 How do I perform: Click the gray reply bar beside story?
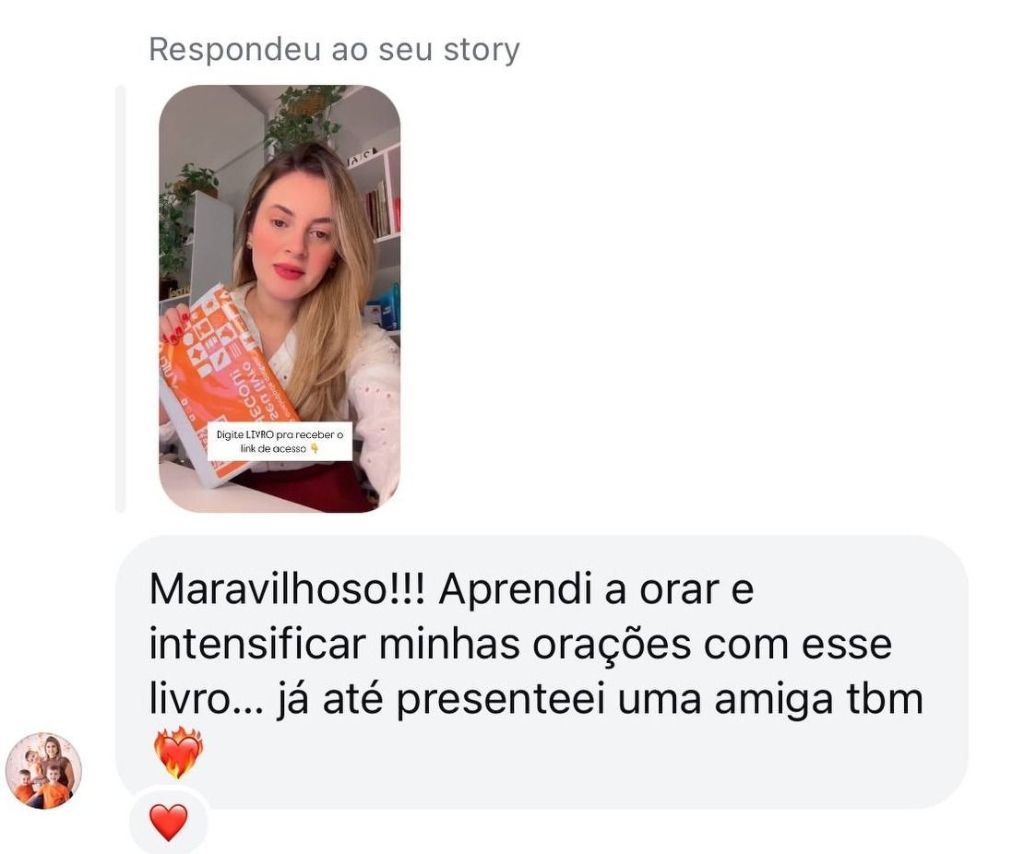point(120,299)
